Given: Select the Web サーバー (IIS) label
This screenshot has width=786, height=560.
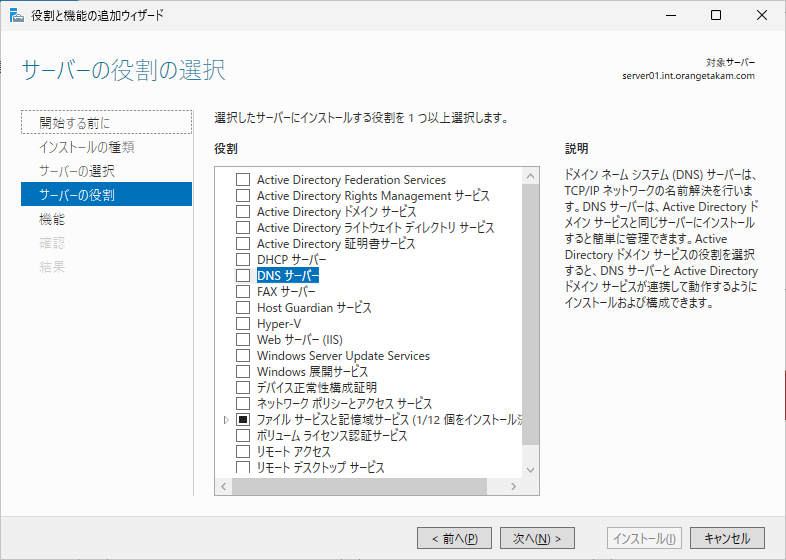Looking at the screenshot, I should [x=300, y=340].
